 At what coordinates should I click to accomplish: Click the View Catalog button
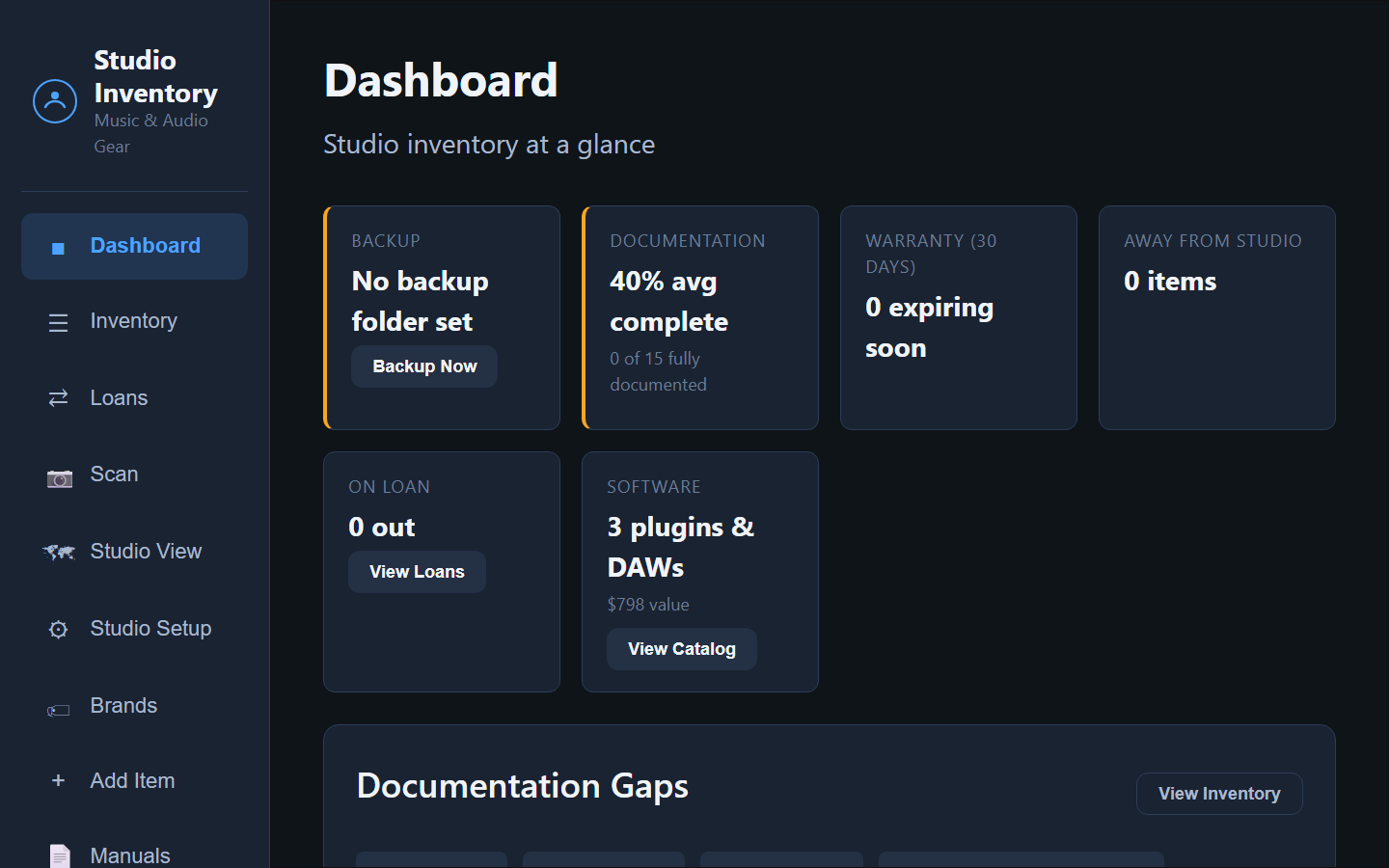682,649
